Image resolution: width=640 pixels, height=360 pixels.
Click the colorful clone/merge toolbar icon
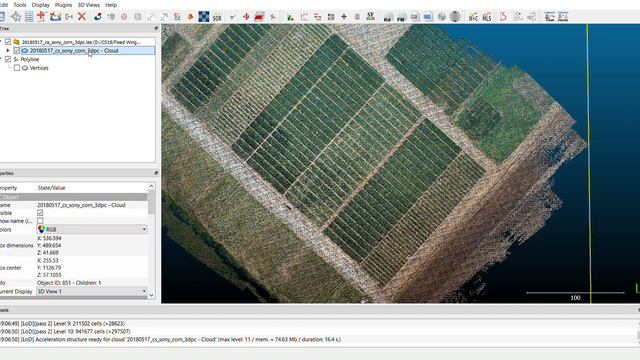tap(55, 16)
